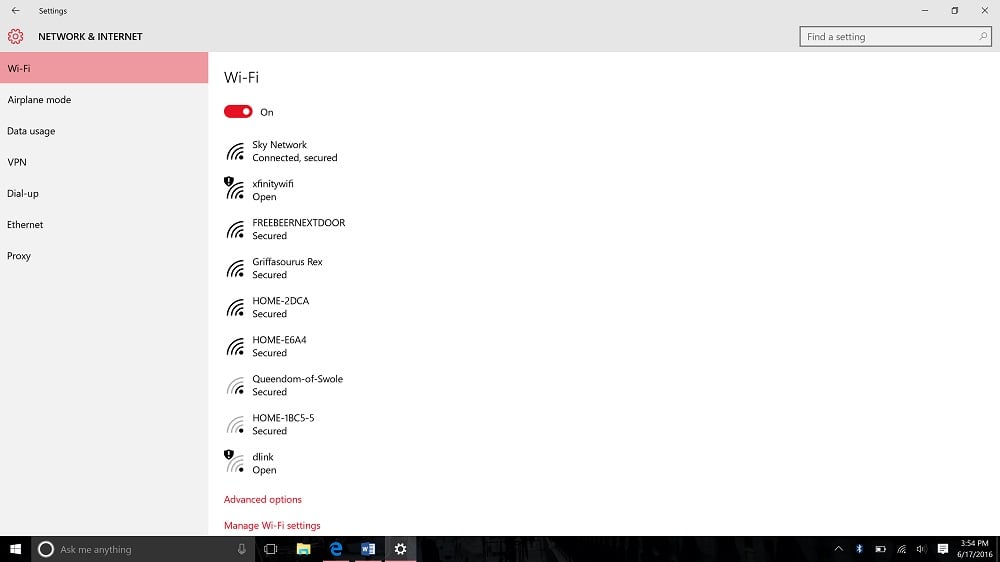
Task: Click the Bluetooth tray icon
Action: click(859, 549)
